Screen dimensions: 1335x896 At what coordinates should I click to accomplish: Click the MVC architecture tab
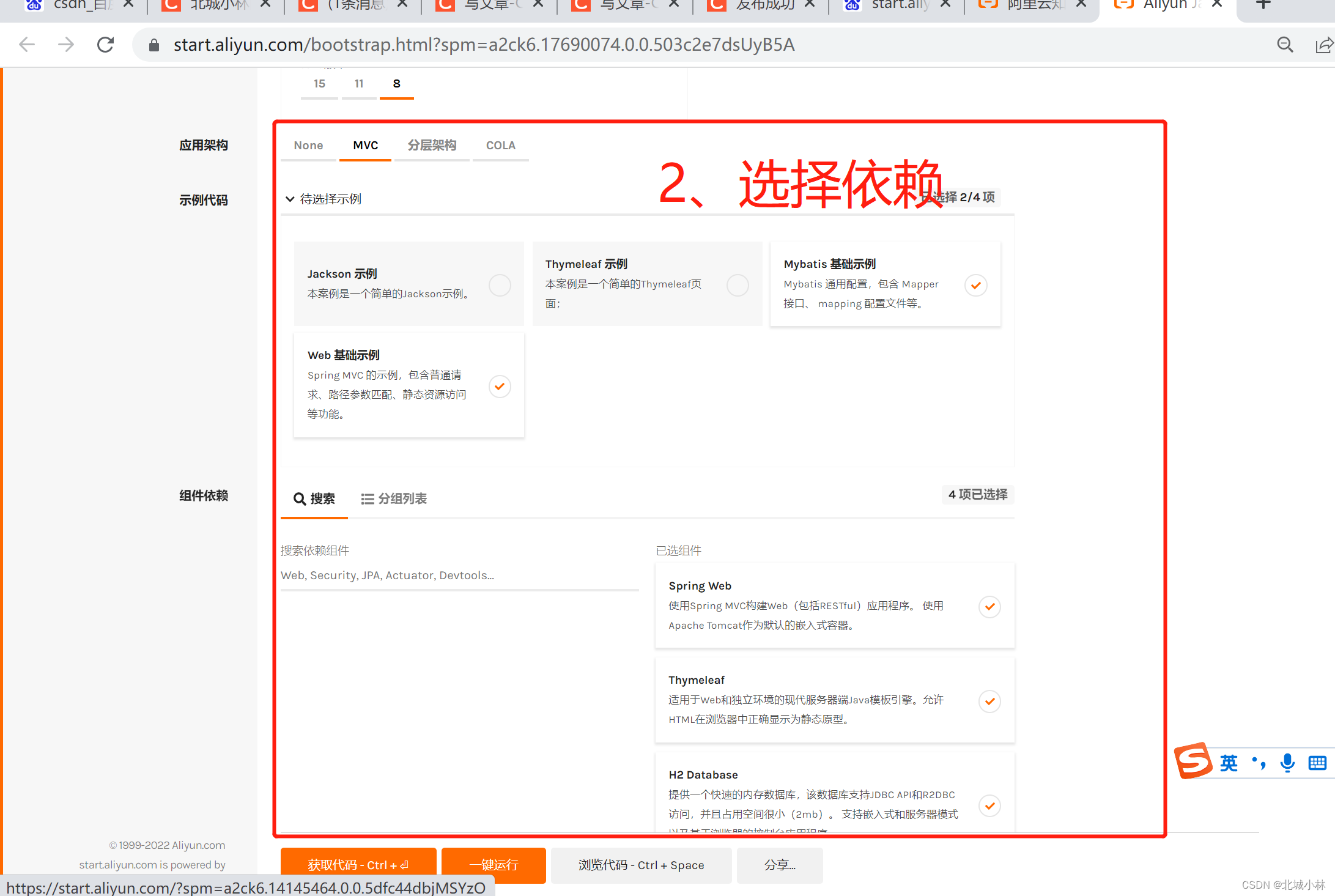tap(365, 145)
